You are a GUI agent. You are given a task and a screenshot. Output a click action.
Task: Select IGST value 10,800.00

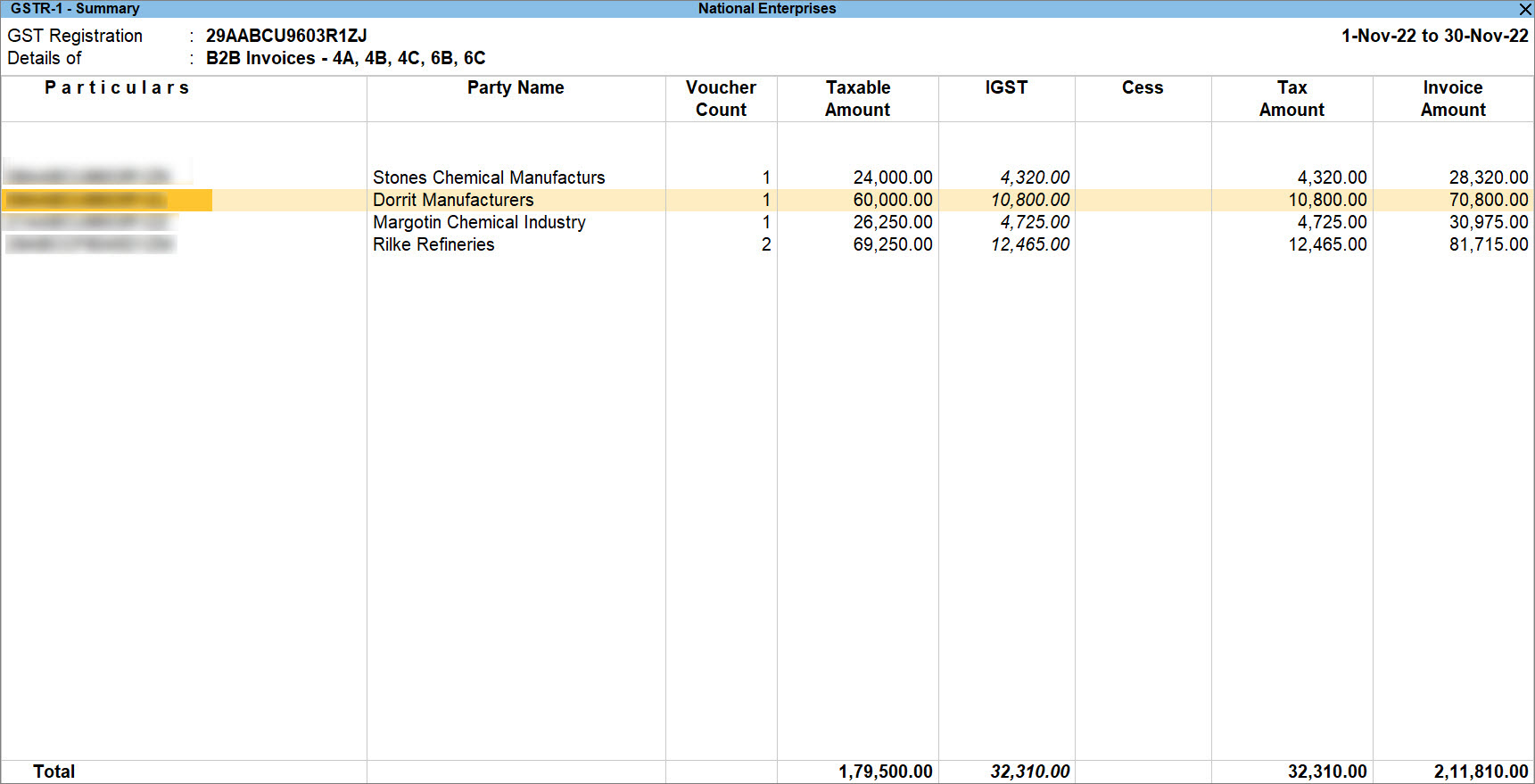[1030, 200]
